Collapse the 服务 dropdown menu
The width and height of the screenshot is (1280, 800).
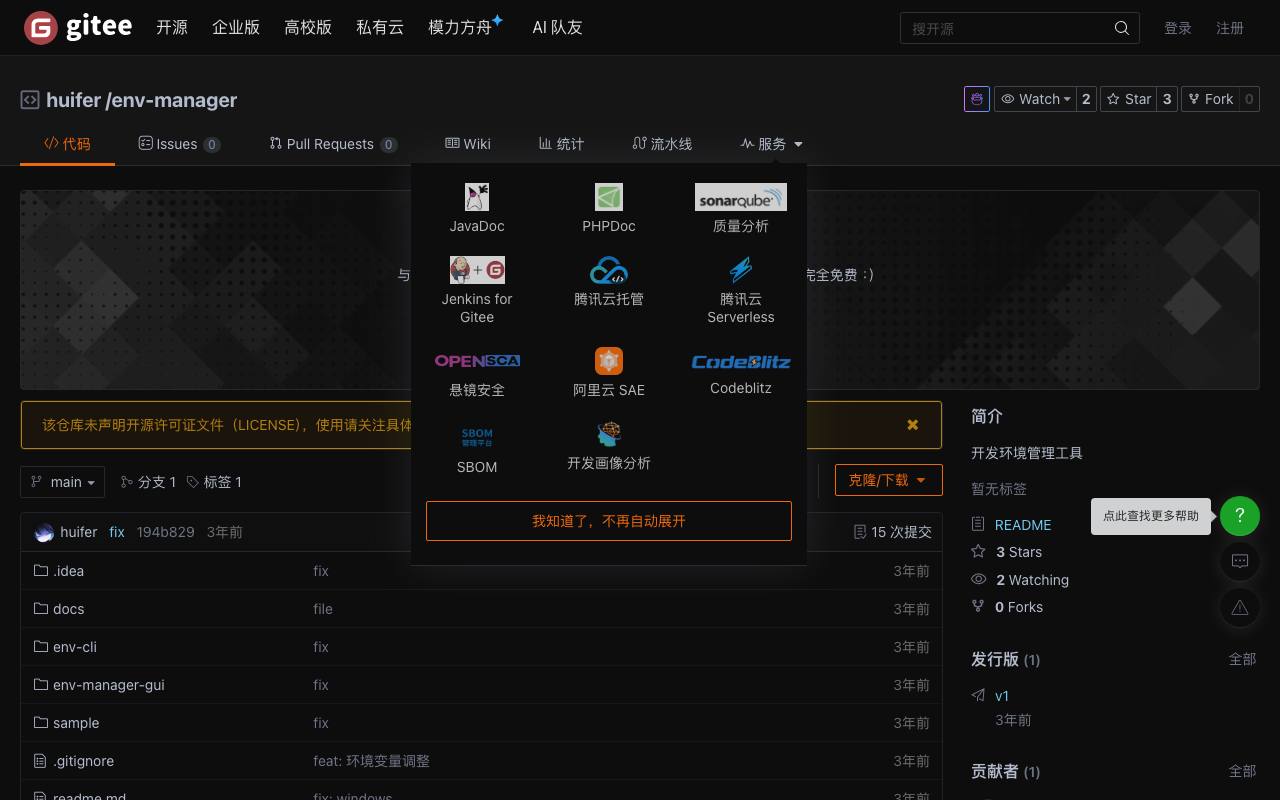(772, 144)
